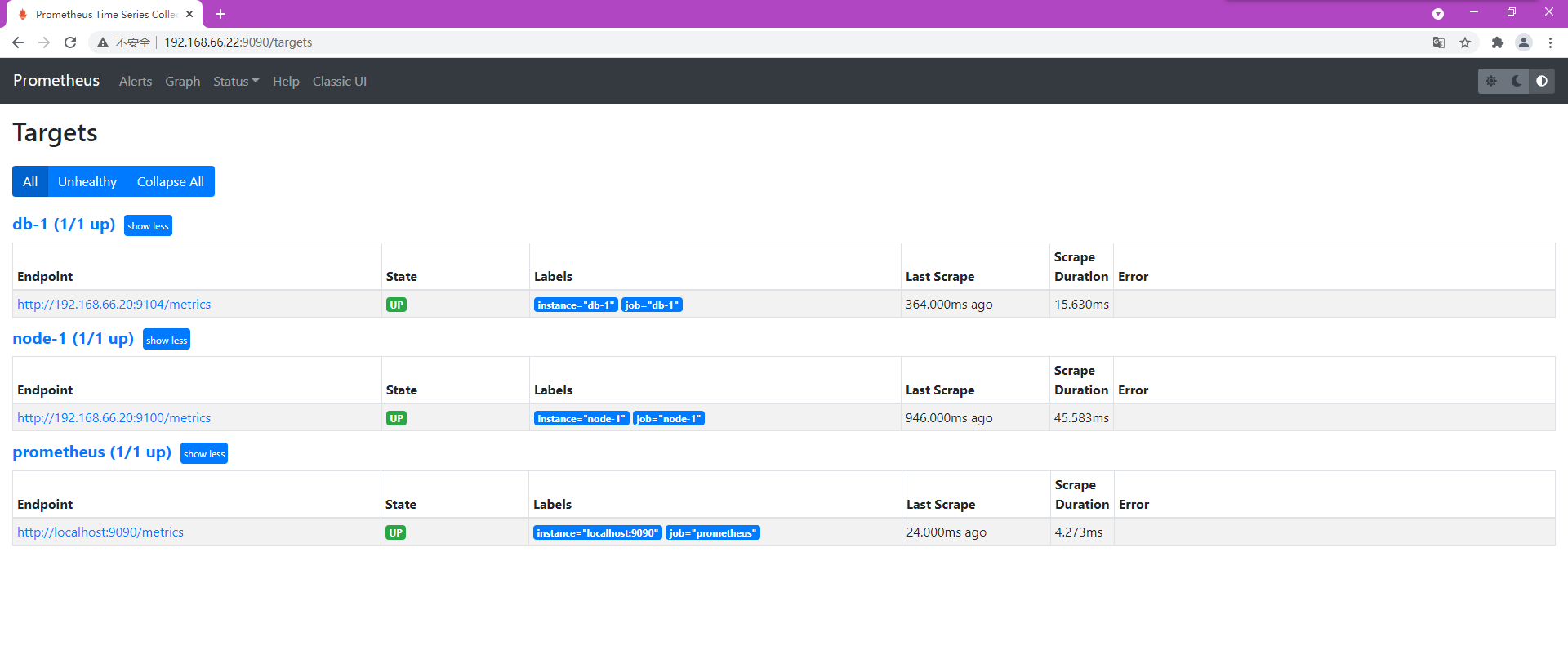Select the 946.000ms ago last scrape value
The height and width of the screenshot is (646, 1568).
(x=949, y=417)
